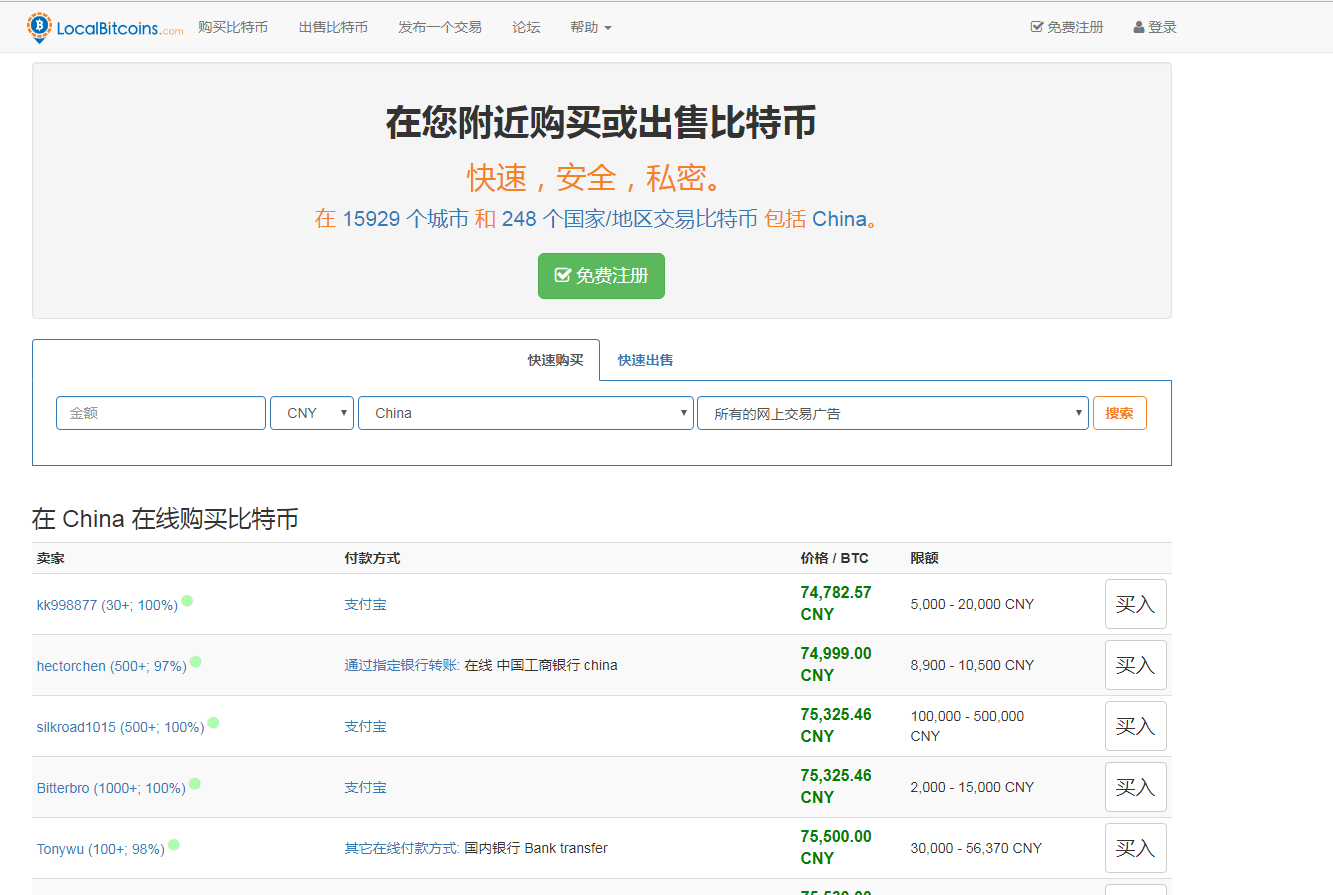Click the 搜索 search button
Viewport: 1333px width, 895px height.
(x=1119, y=412)
